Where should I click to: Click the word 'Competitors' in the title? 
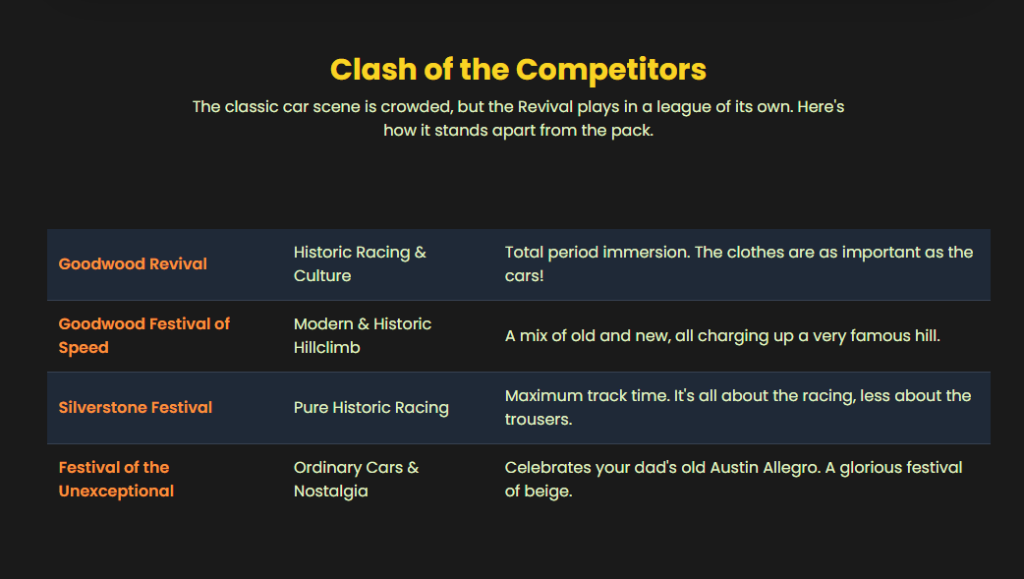[611, 69]
